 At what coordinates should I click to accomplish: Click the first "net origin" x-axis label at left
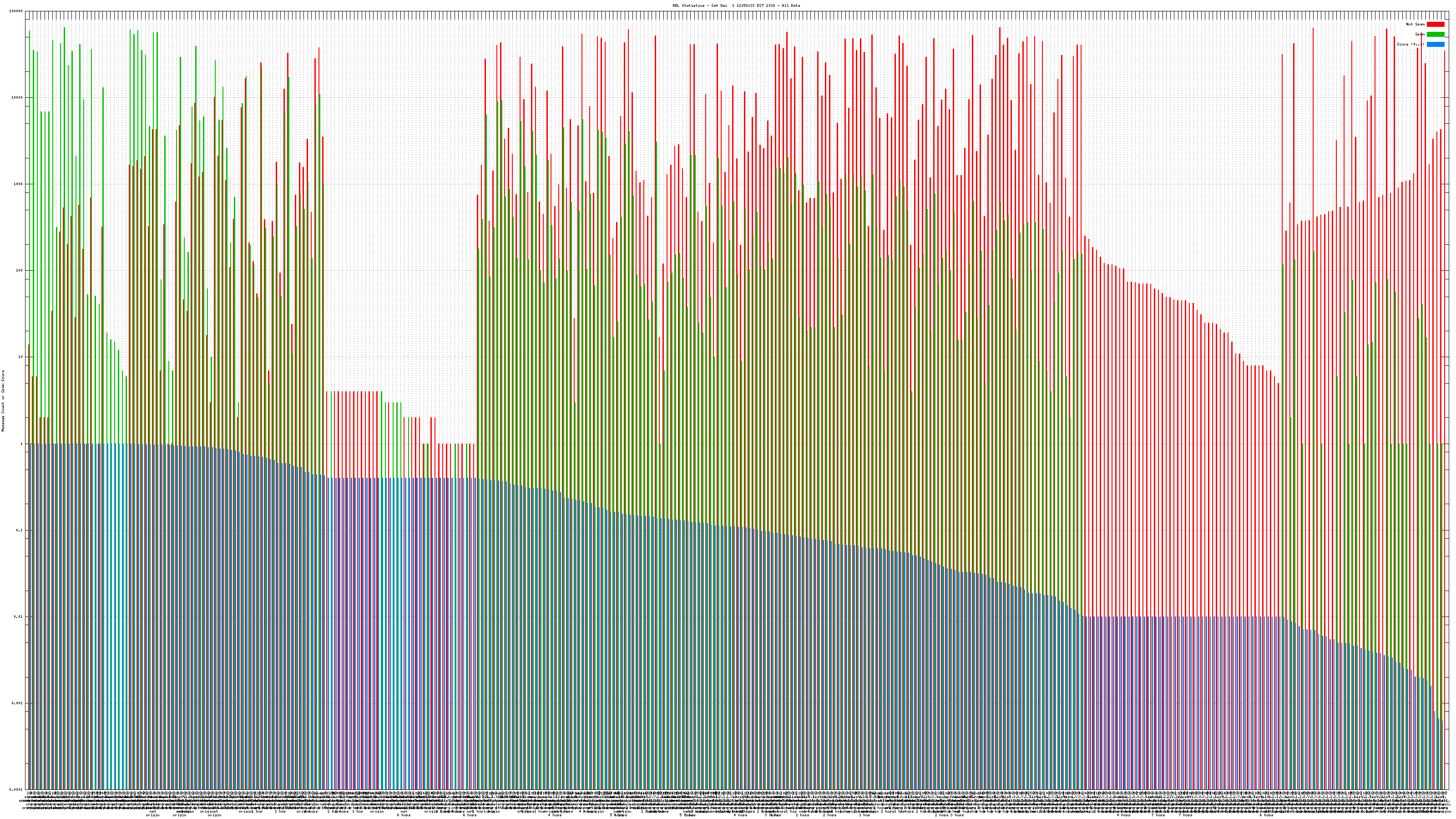(x=152, y=814)
